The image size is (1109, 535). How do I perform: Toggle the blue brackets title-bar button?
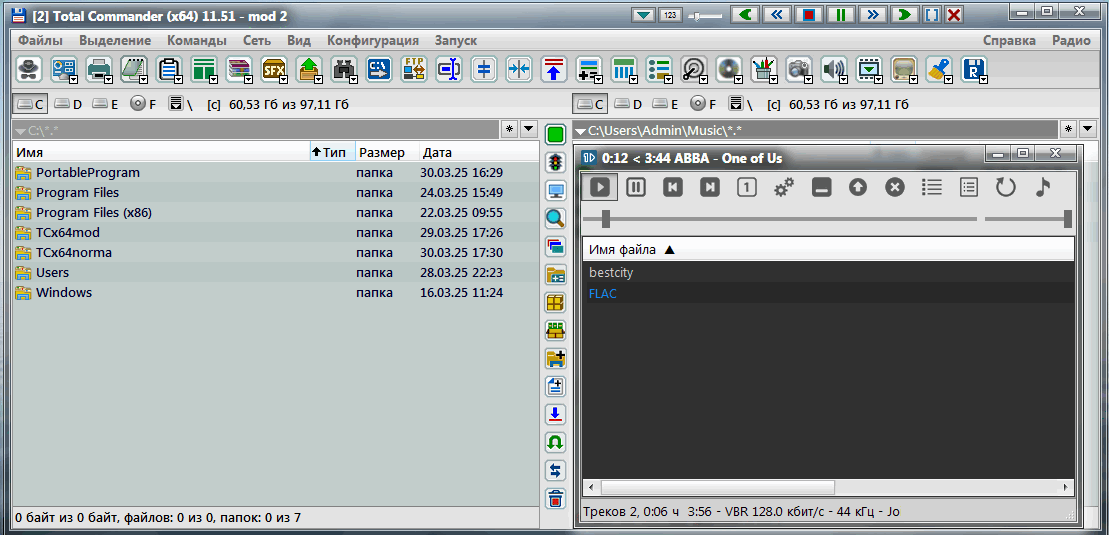931,15
